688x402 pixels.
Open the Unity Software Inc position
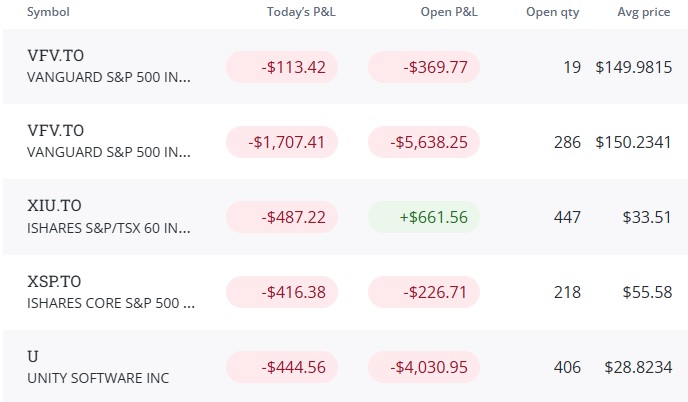coord(345,366)
